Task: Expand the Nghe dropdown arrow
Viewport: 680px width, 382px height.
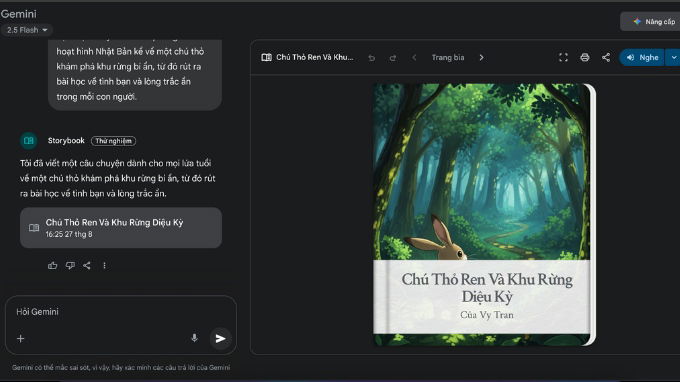Action: tap(673, 57)
